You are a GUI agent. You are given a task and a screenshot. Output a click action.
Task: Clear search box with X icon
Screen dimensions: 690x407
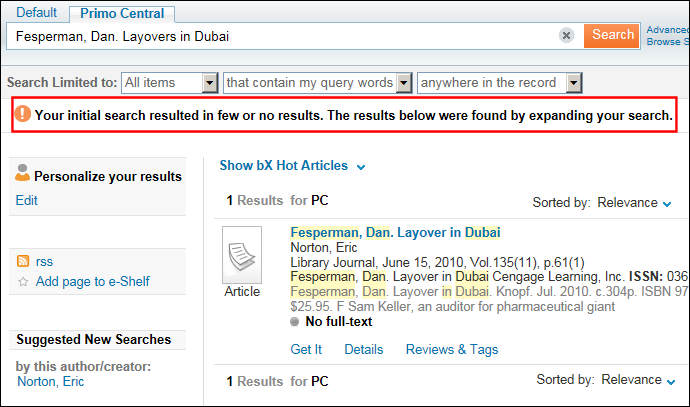(566, 35)
